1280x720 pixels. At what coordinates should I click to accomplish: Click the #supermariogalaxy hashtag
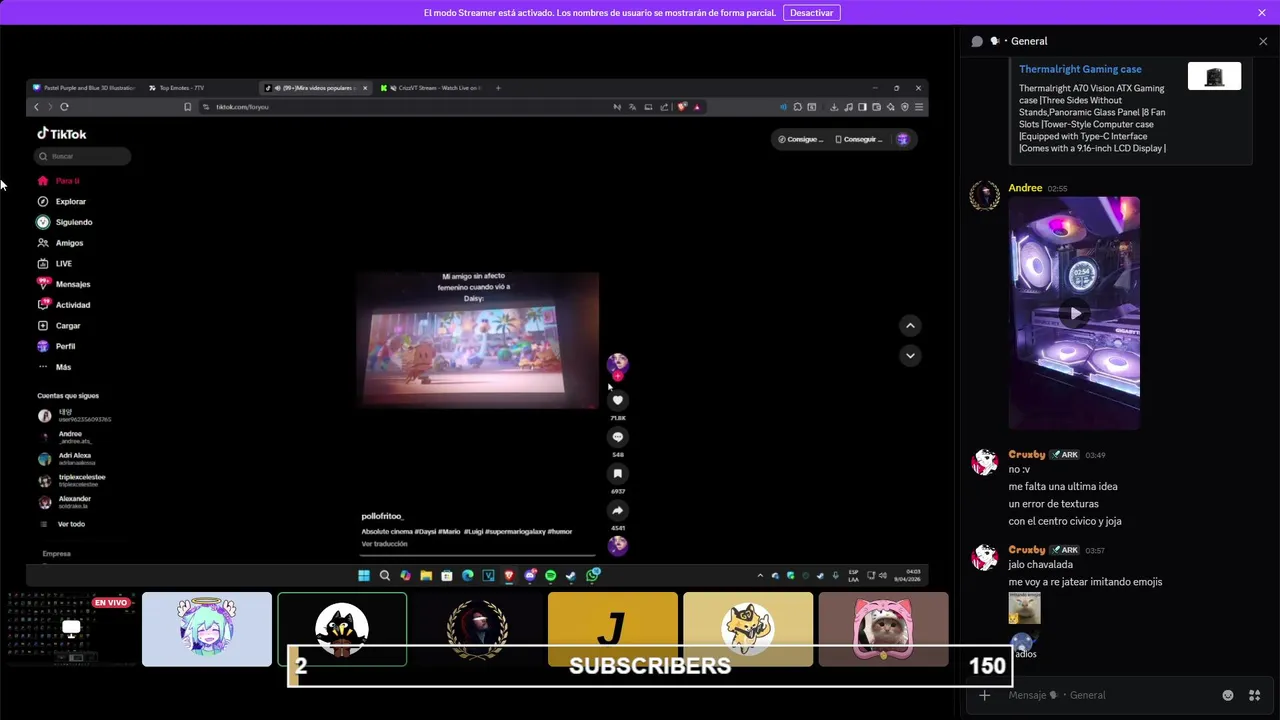pos(513,532)
